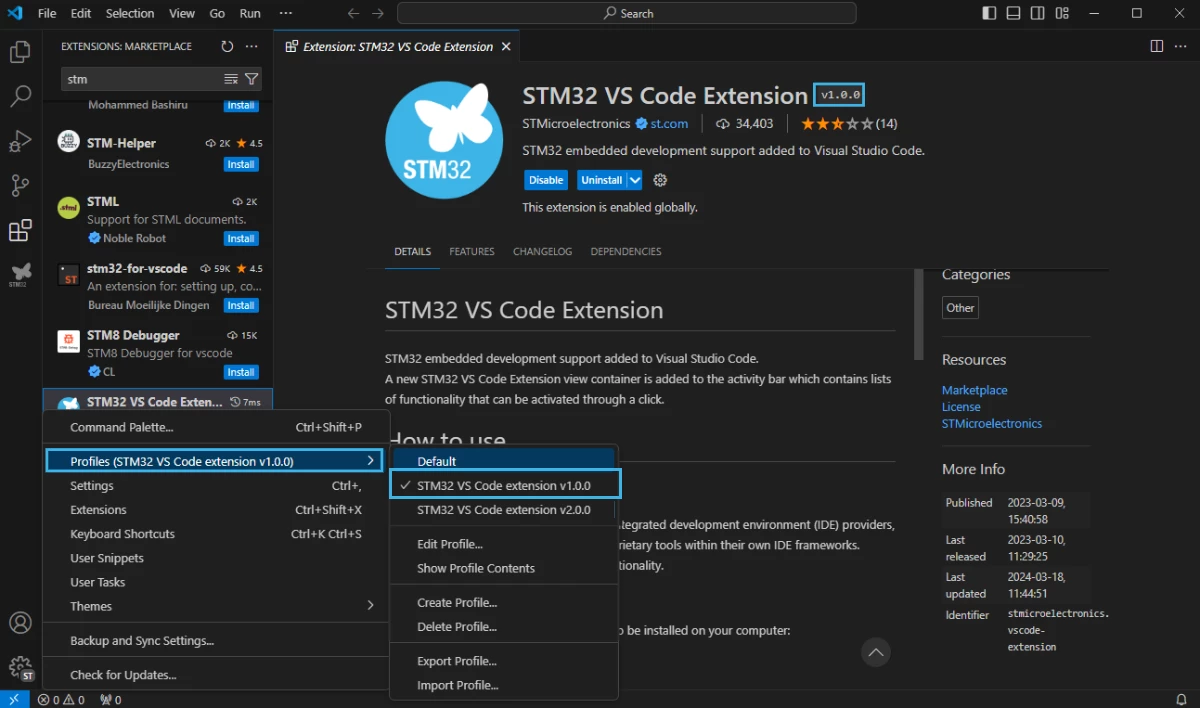Open Run and Debug view
The image size is (1200, 708).
[x=20, y=141]
